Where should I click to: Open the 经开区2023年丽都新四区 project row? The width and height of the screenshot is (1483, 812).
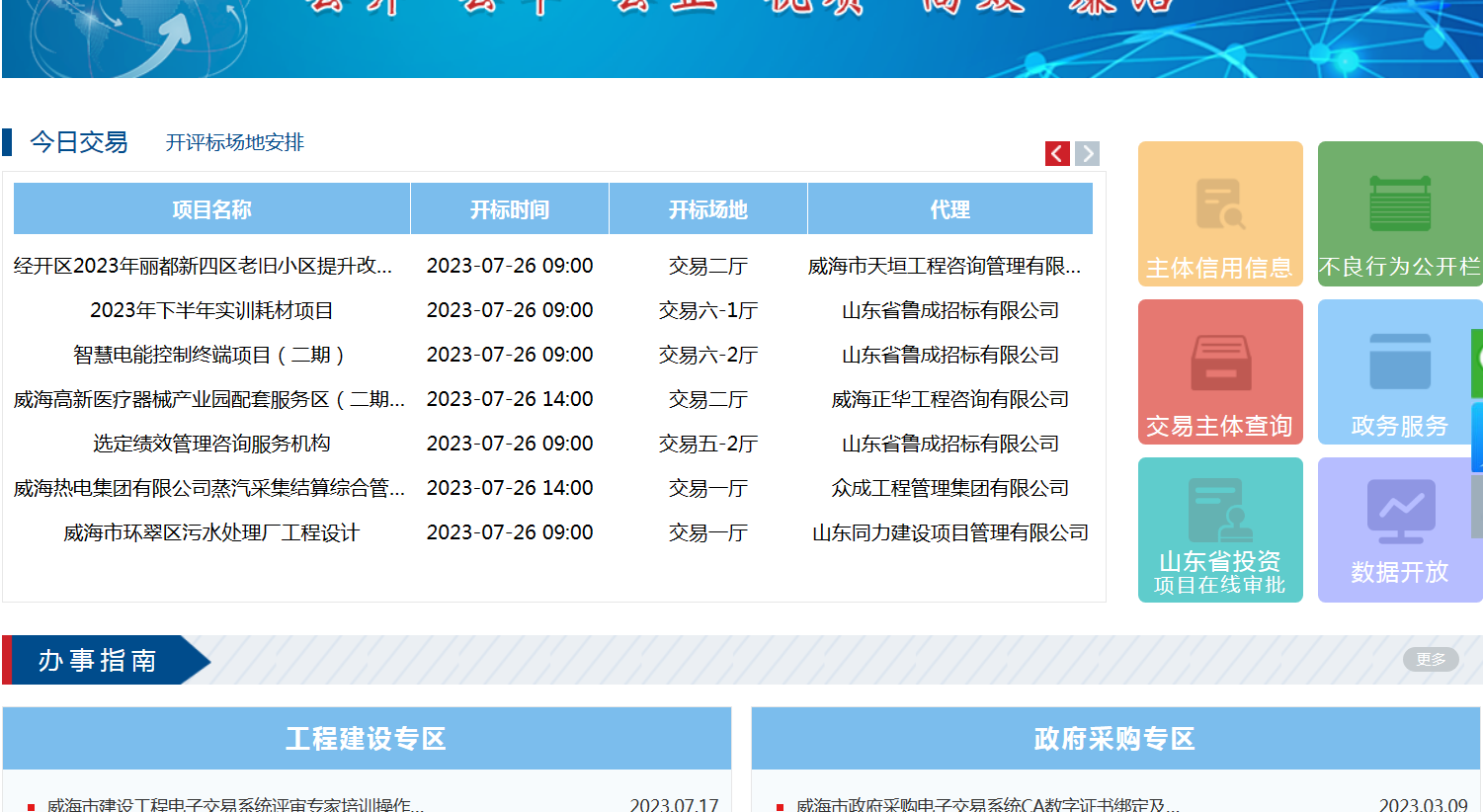pos(203,266)
